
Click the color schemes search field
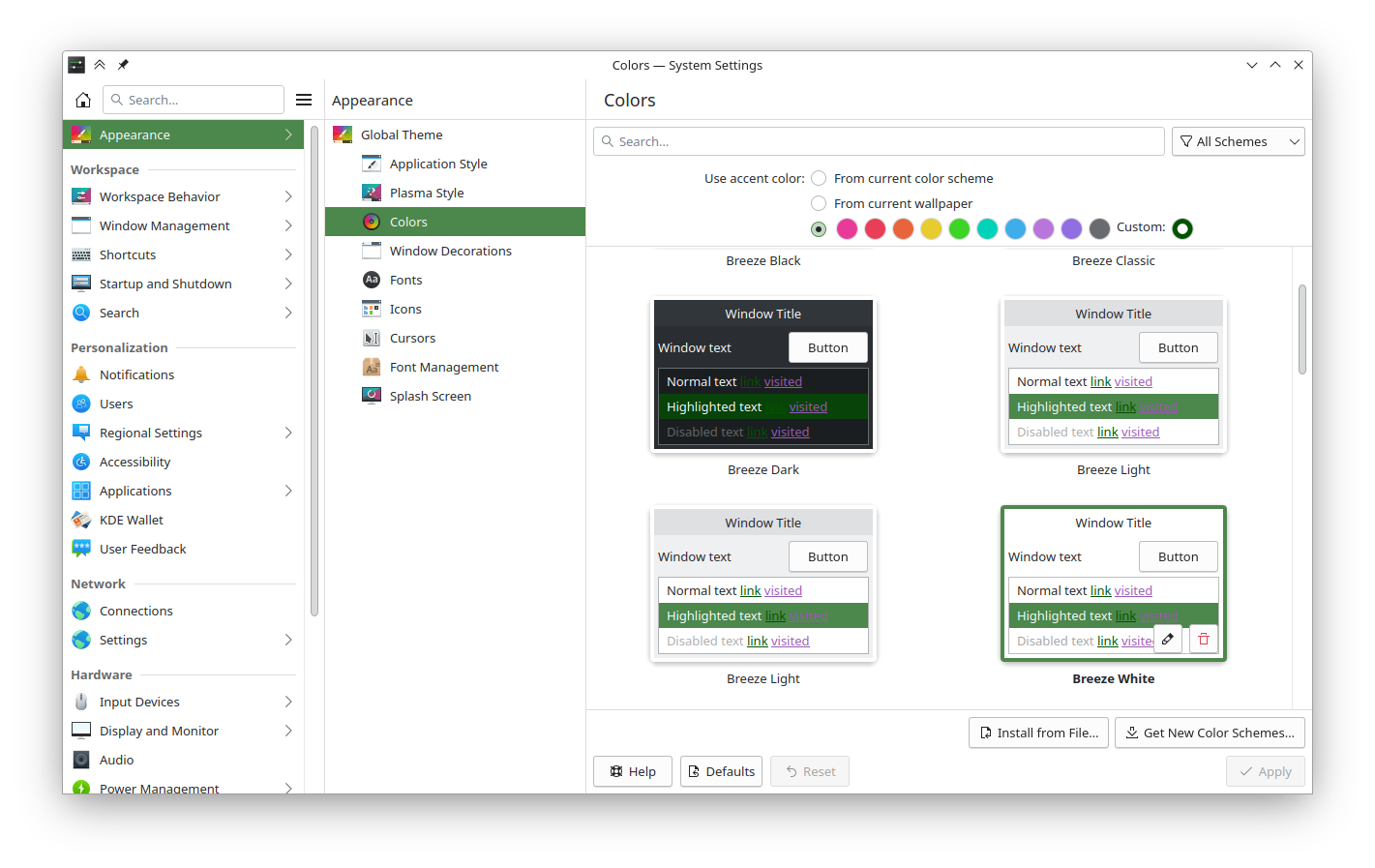click(879, 141)
